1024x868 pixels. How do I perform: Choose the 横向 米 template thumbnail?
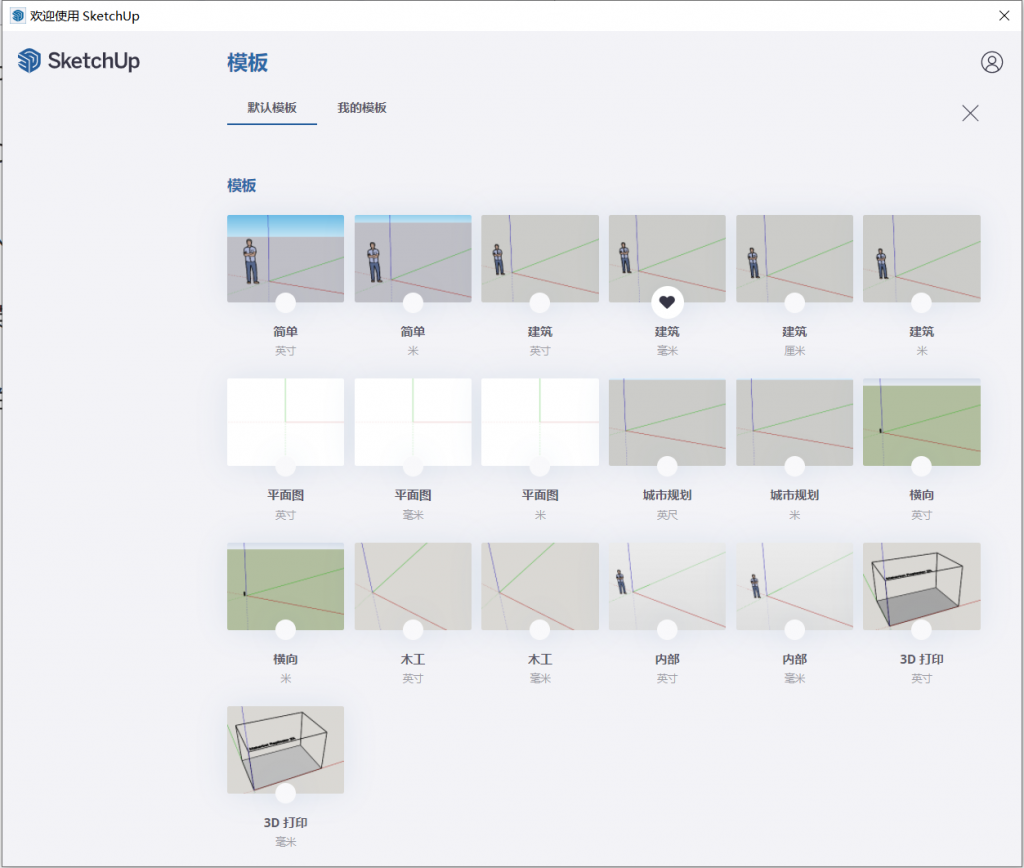pos(285,586)
